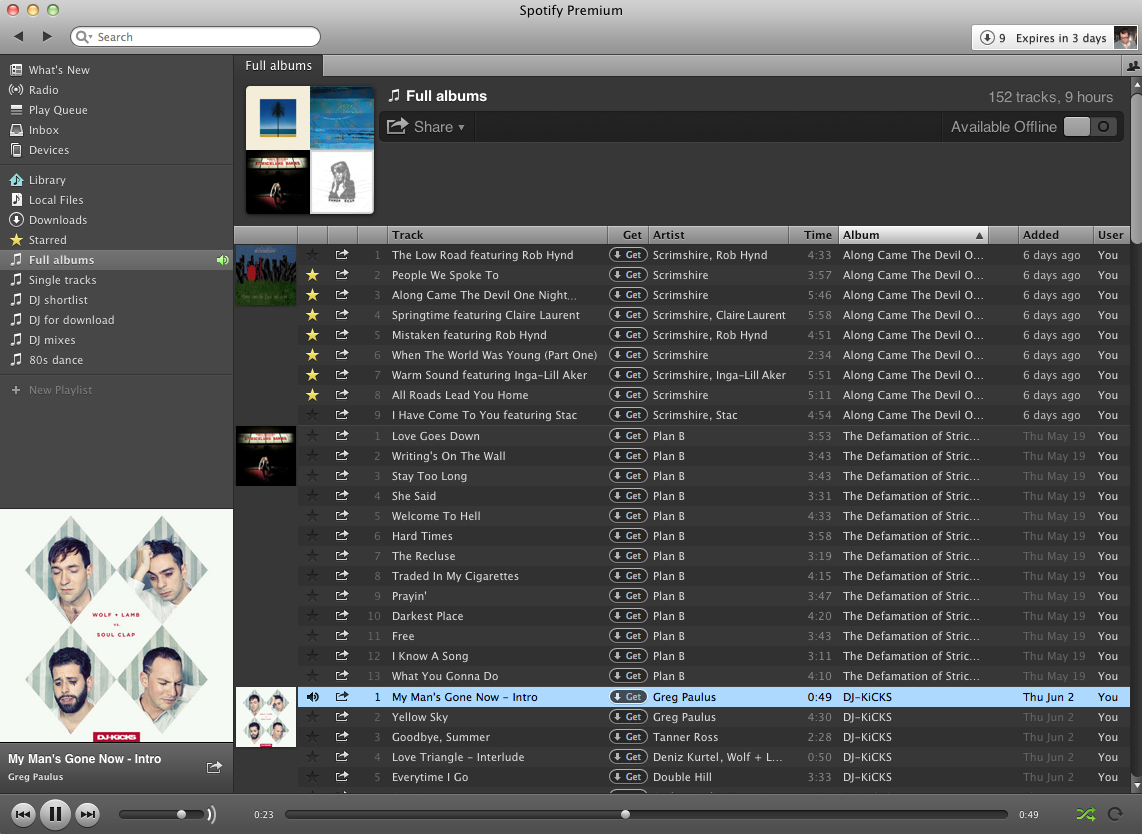Get the track Yellow Sky
Viewport: 1142px width, 834px height.
tap(628, 717)
